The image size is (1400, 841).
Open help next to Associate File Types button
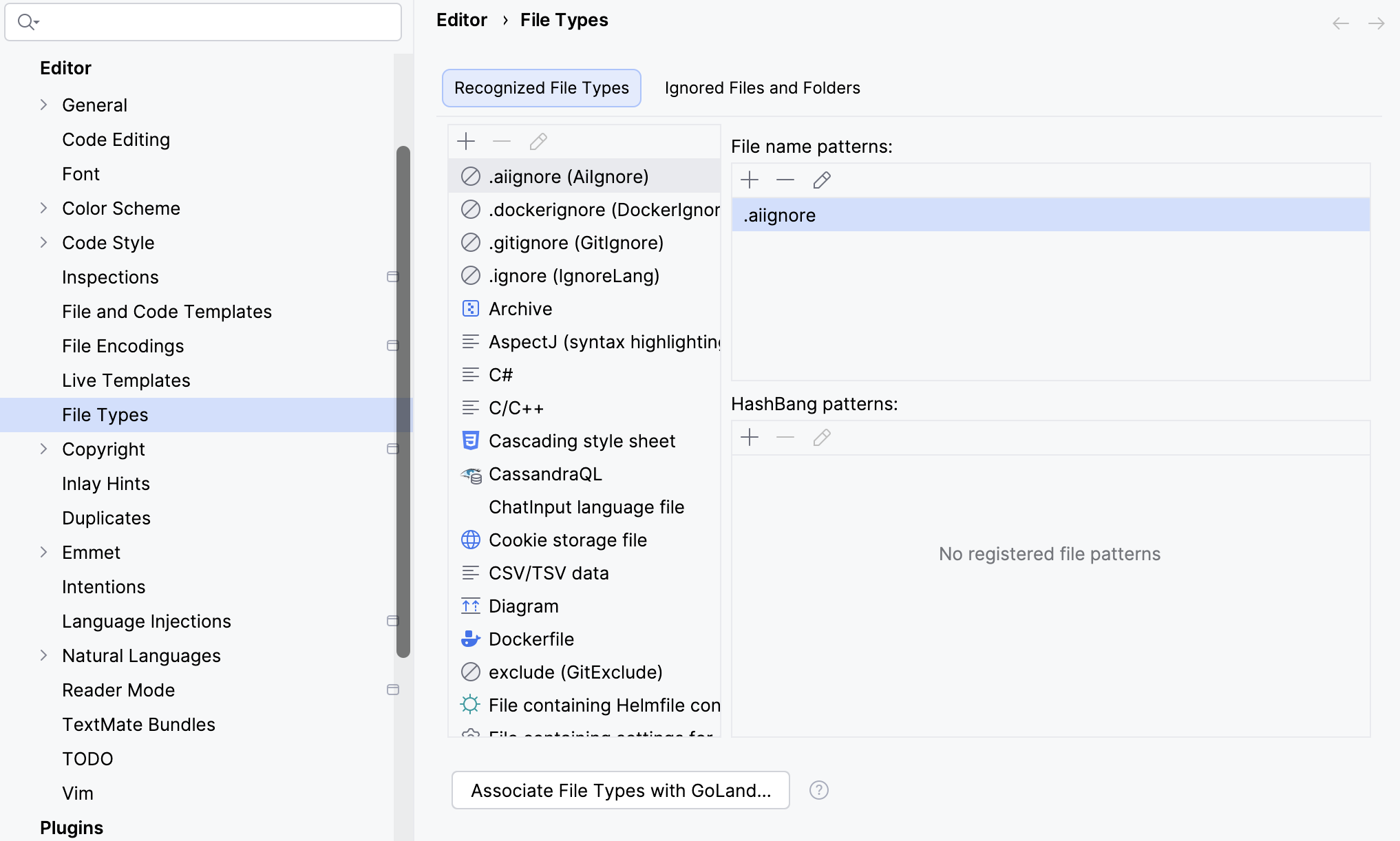[818, 790]
